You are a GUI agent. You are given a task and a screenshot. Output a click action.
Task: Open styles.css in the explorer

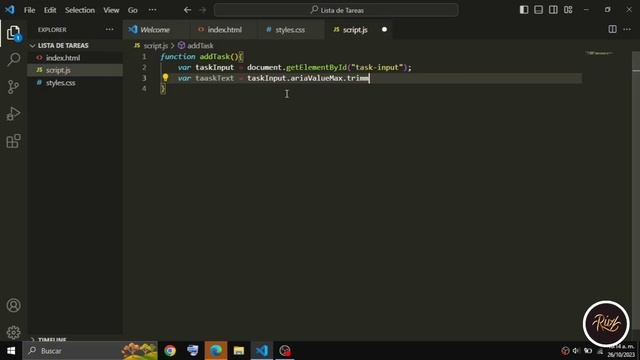point(60,83)
